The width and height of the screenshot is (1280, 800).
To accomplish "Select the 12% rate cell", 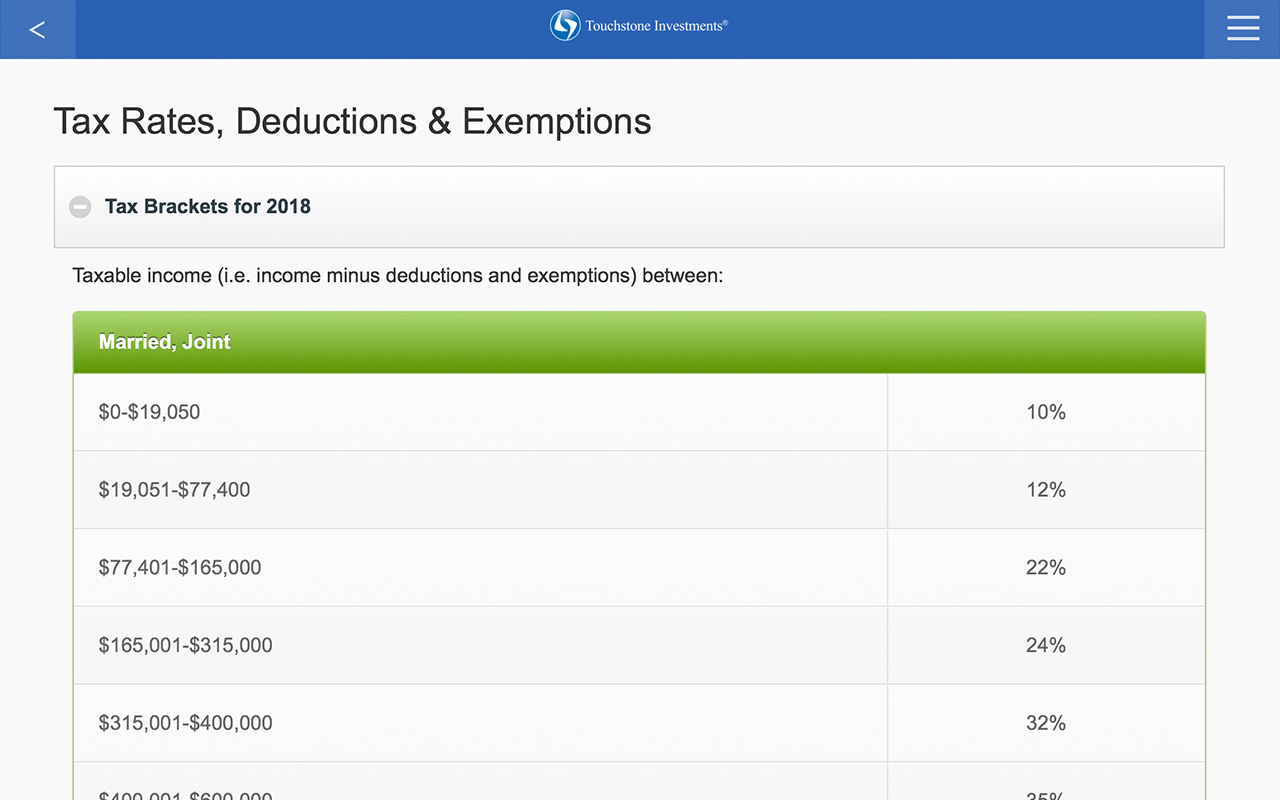I will (x=1046, y=489).
